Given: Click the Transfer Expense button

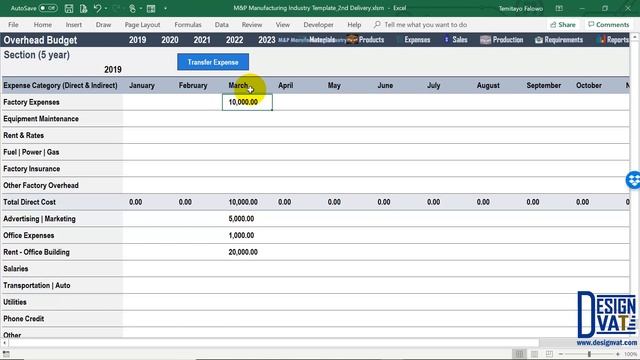Looking at the screenshot, I should click(x=213, y=62).
